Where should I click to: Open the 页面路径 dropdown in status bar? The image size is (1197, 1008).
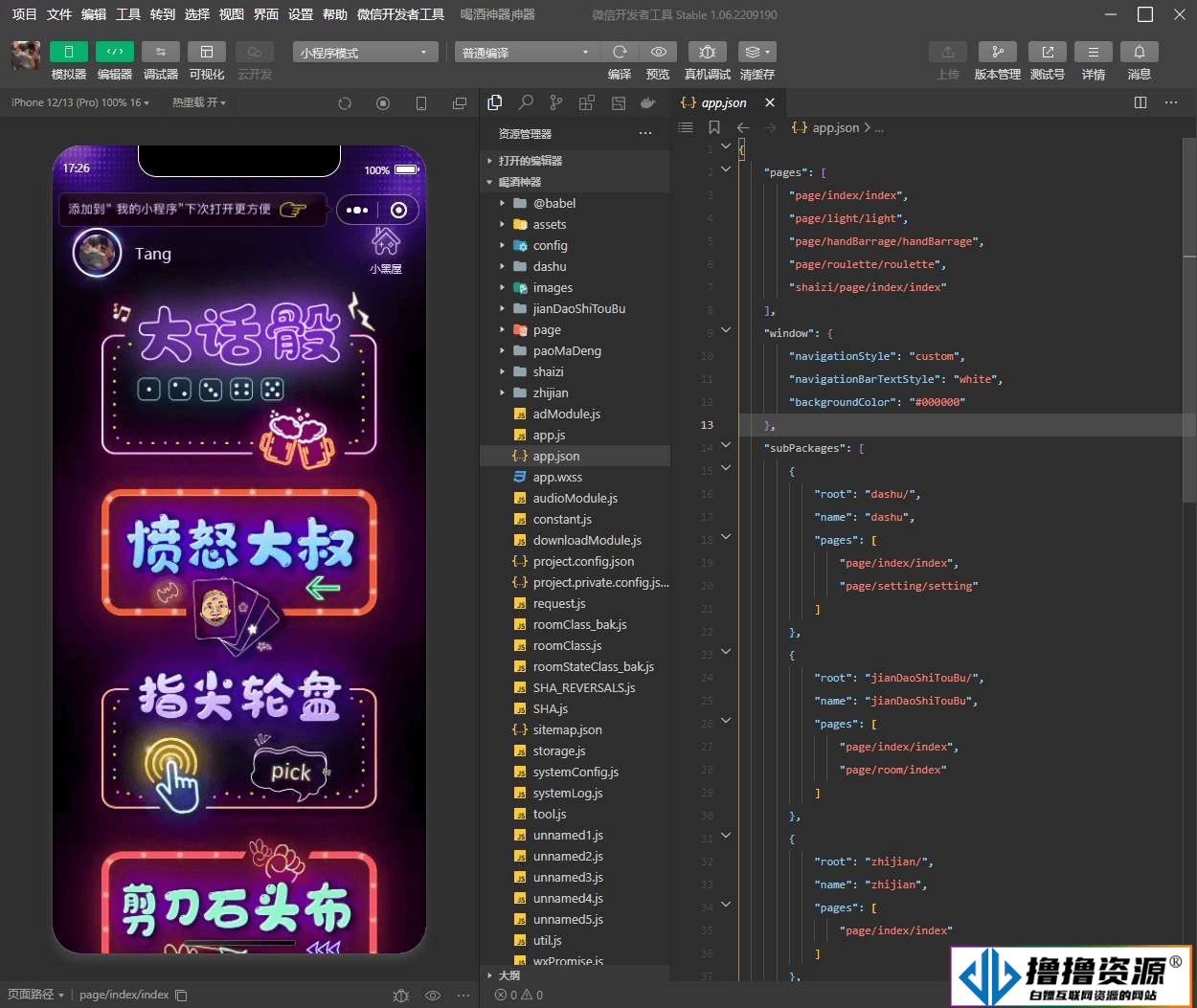[35, 995]
